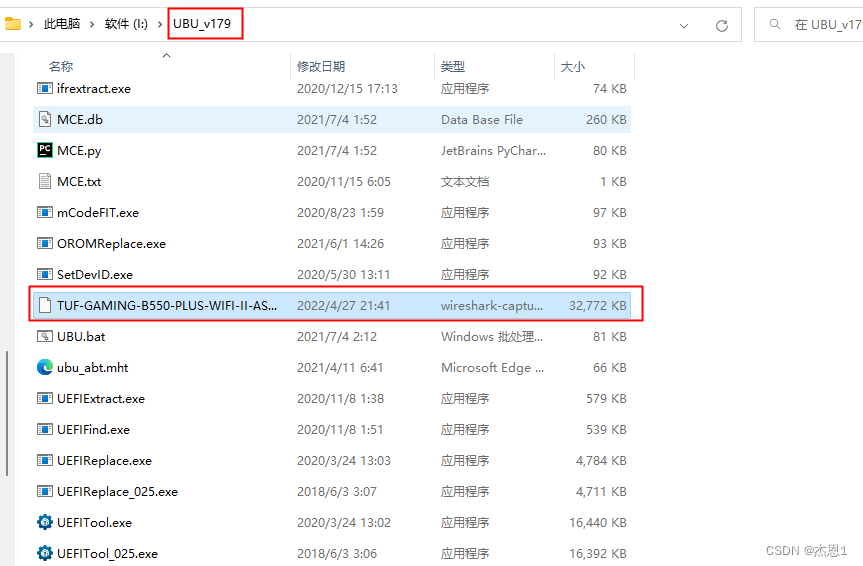Select file name UEFITool_025.exe

tap(107, 553)
